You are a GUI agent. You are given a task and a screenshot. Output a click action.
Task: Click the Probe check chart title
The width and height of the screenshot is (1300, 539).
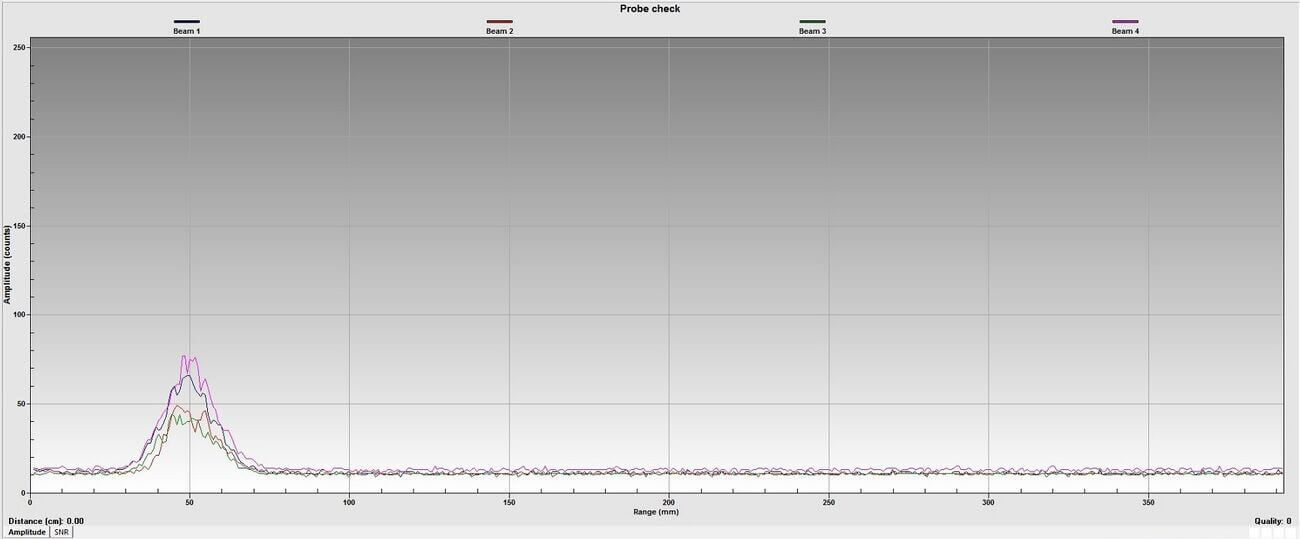(650, 8)
